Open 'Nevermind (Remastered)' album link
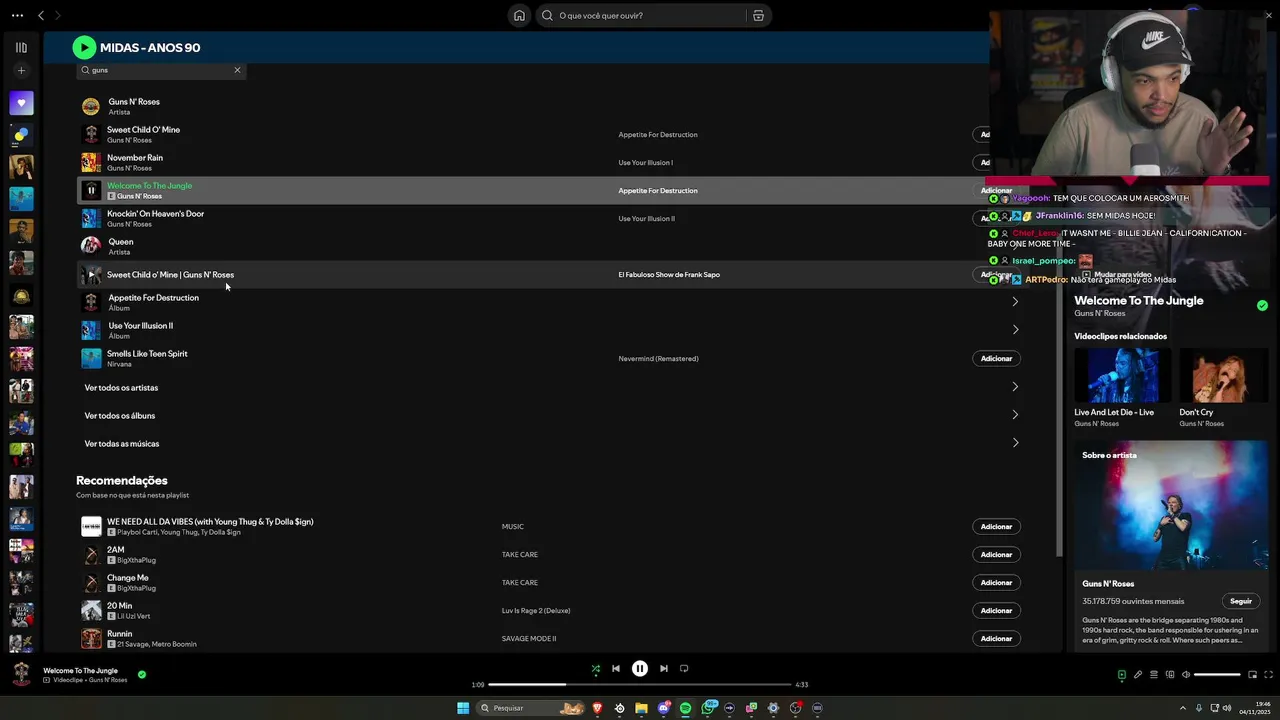The image size is (1280, 720). [658, 358]
